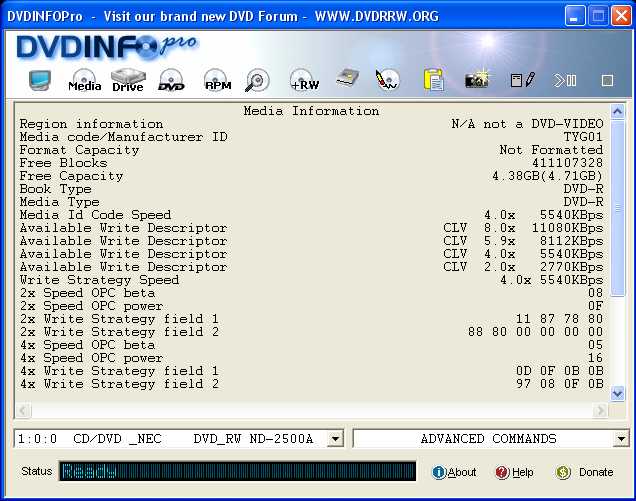The image size is (636, 501).
Task: Click the drive tray eject icon
Action: 348,78
